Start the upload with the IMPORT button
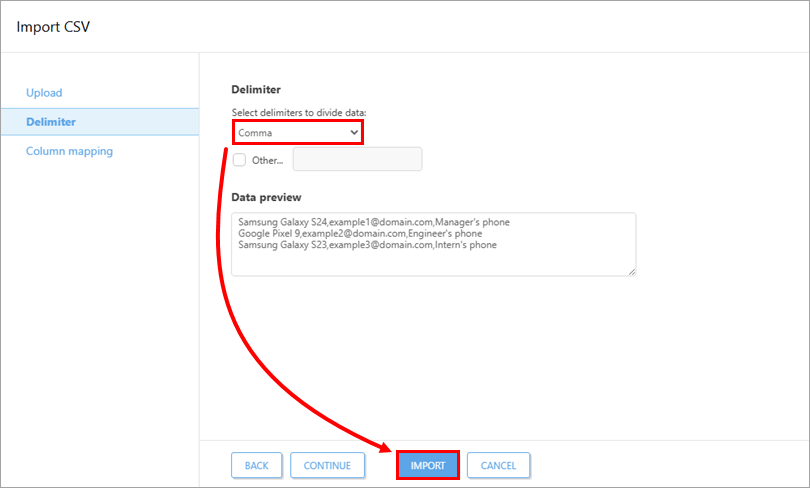 428,465
